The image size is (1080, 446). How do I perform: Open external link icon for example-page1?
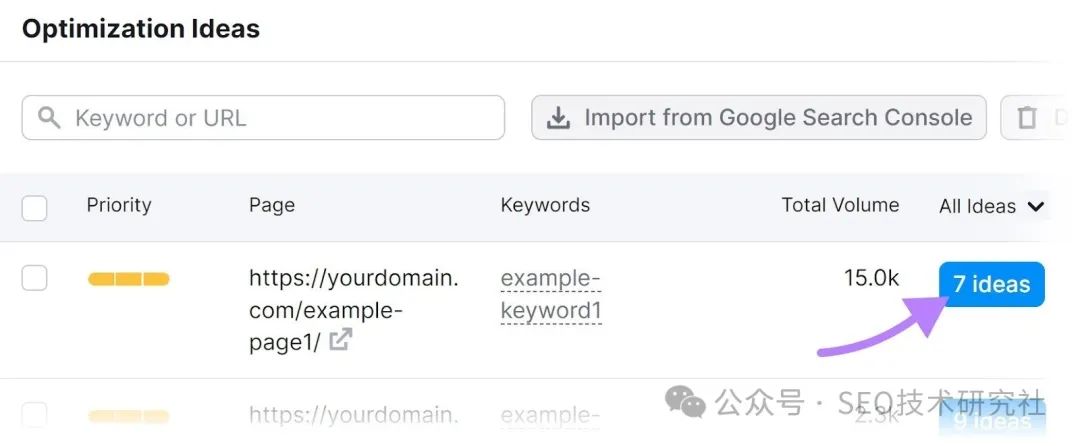tap(341, 340)
